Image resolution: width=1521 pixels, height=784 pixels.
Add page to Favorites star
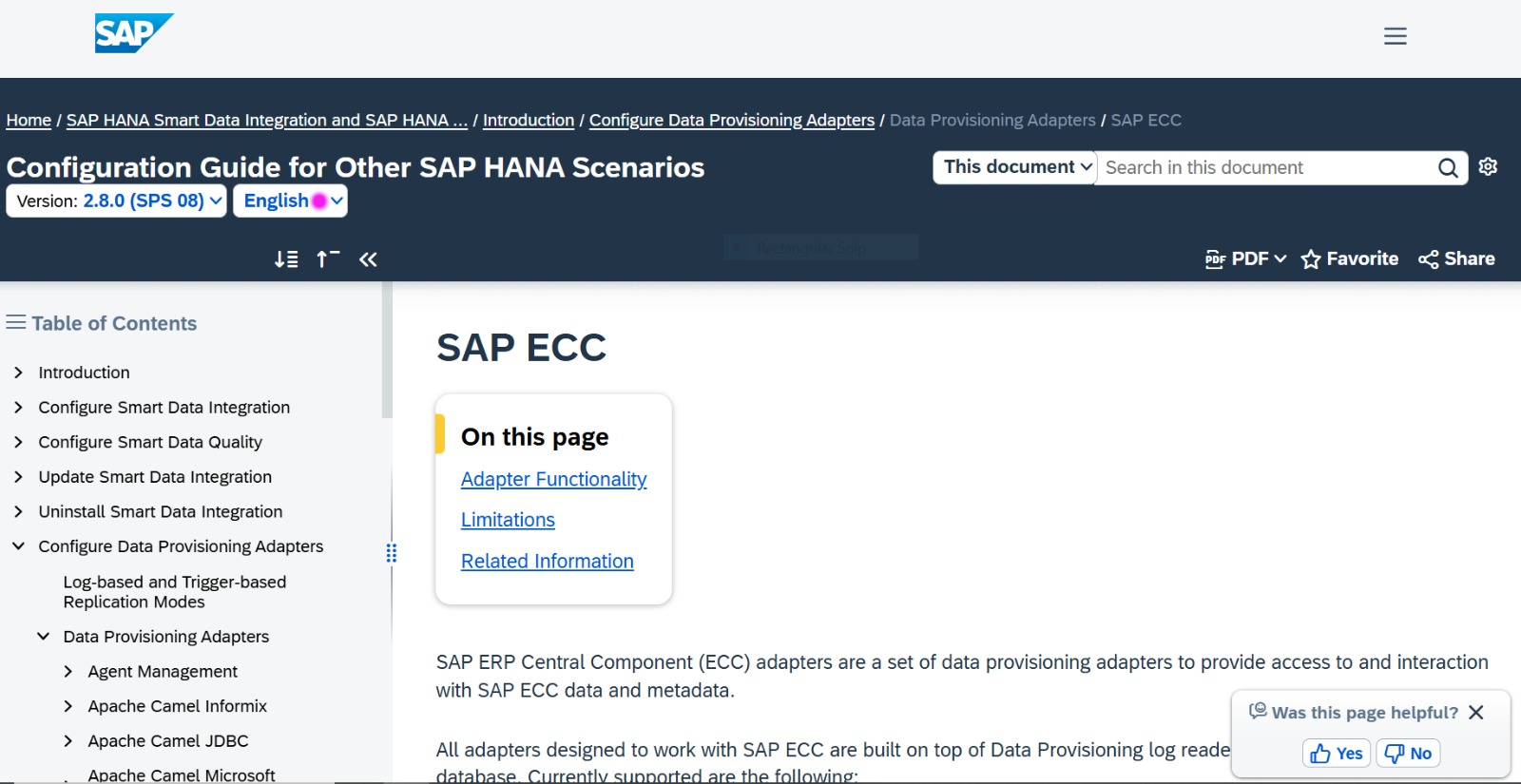pos(1349,258)
